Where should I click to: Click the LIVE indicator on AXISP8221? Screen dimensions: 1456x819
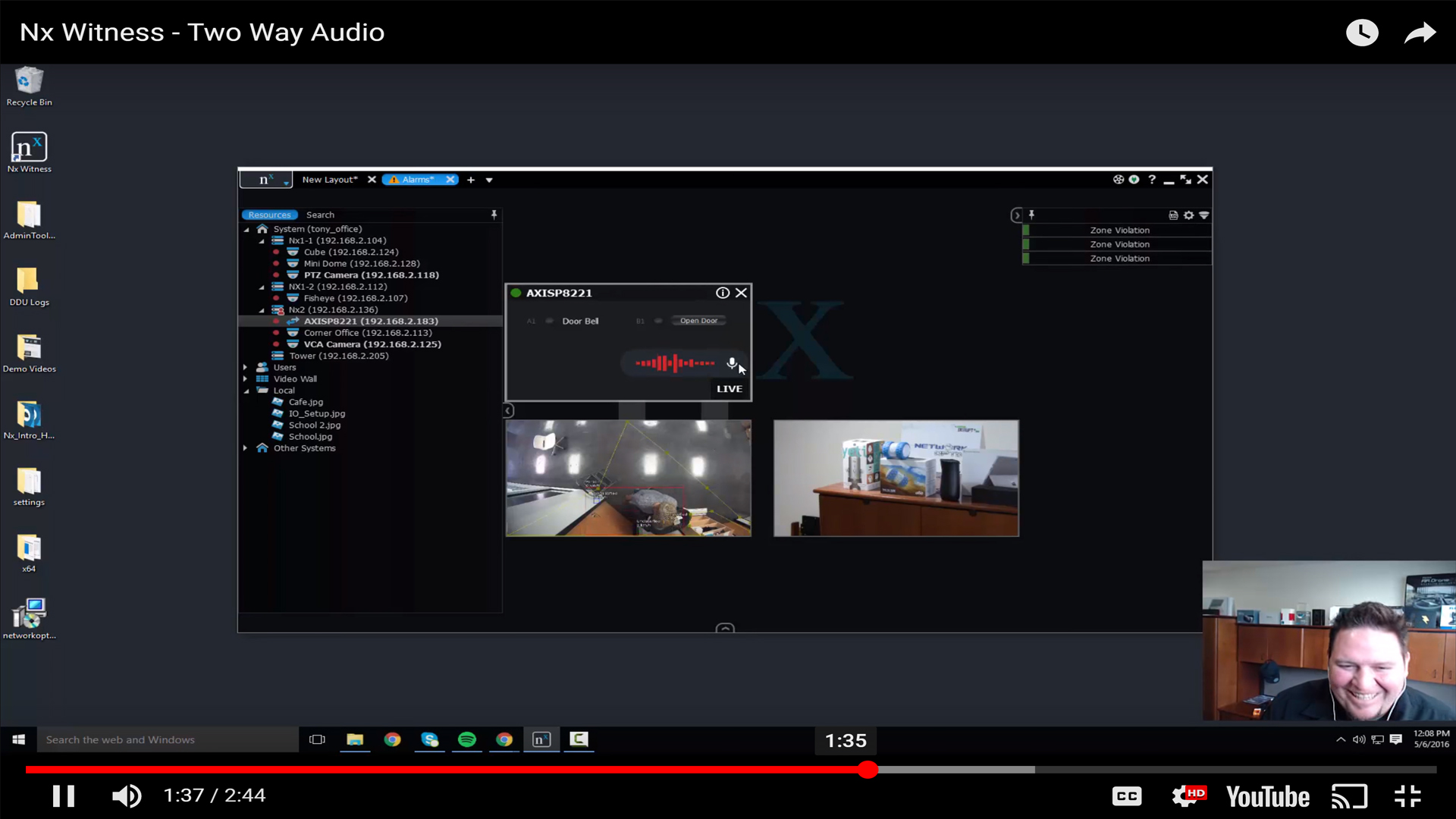point(730,389)
